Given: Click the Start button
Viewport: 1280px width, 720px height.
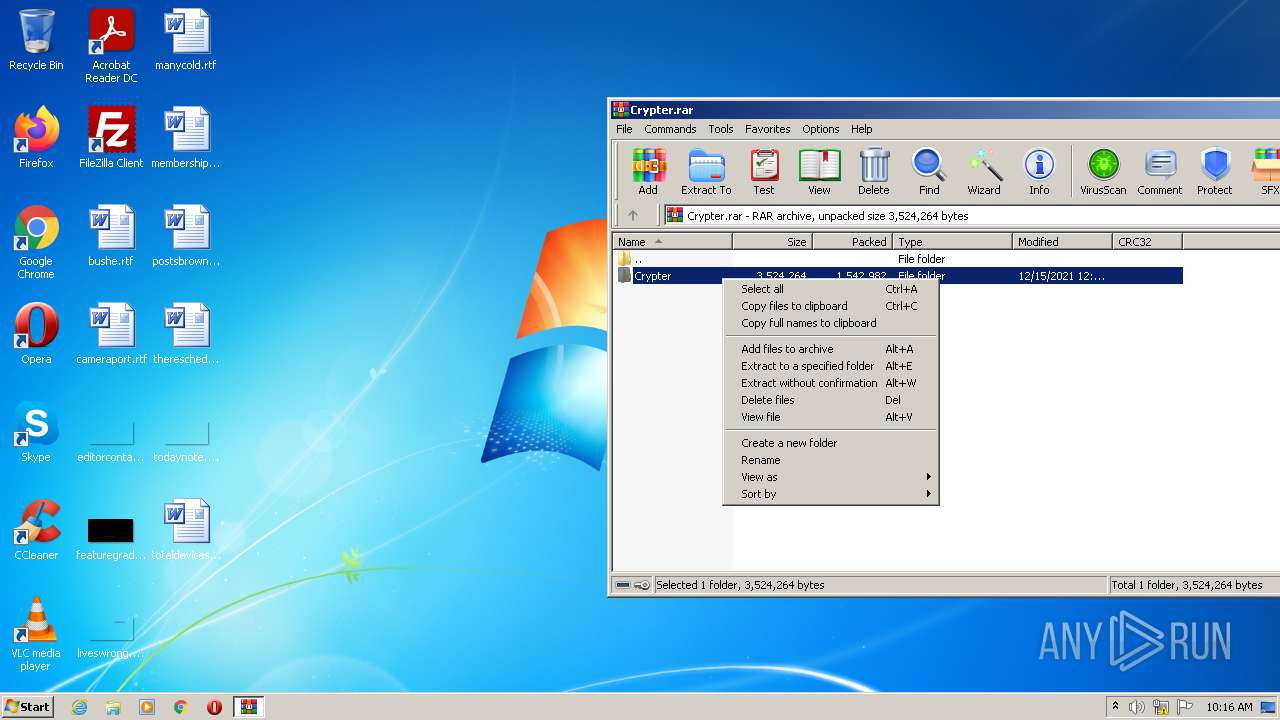Looking at the screenshot, I should 27,707.
